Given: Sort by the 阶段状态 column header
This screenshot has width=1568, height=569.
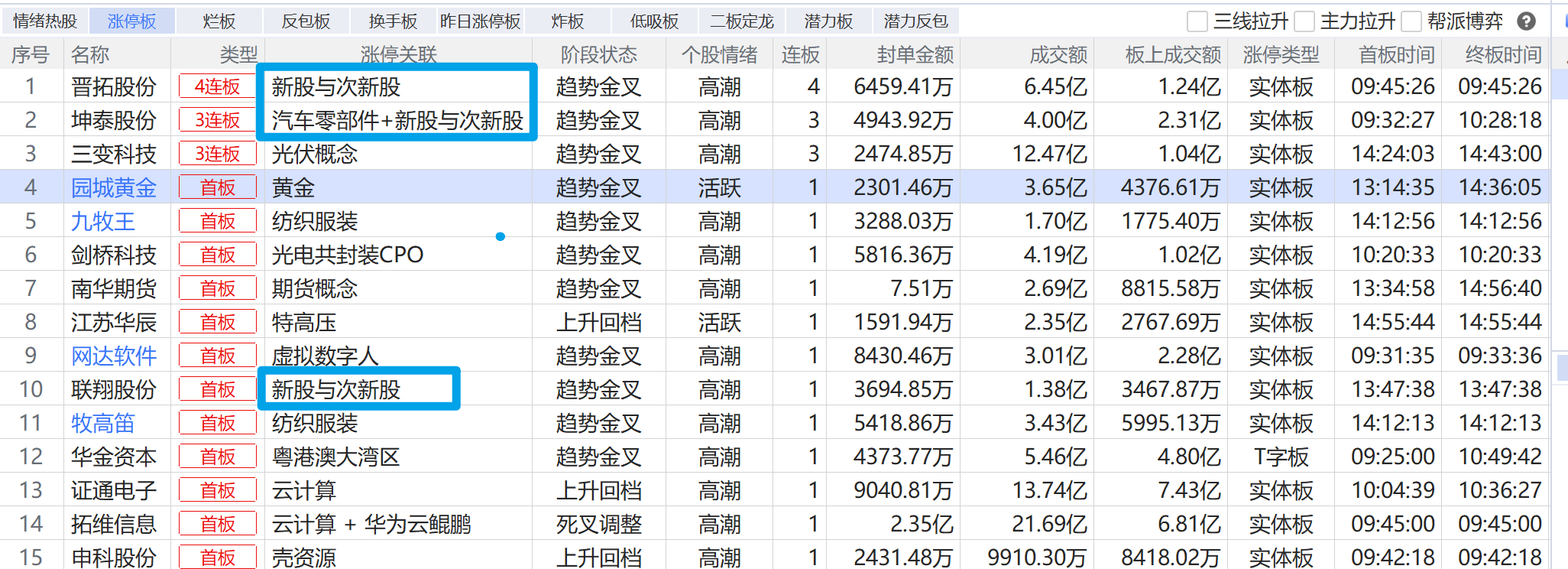Looking at the screenshot, I should tap(599, 55).
